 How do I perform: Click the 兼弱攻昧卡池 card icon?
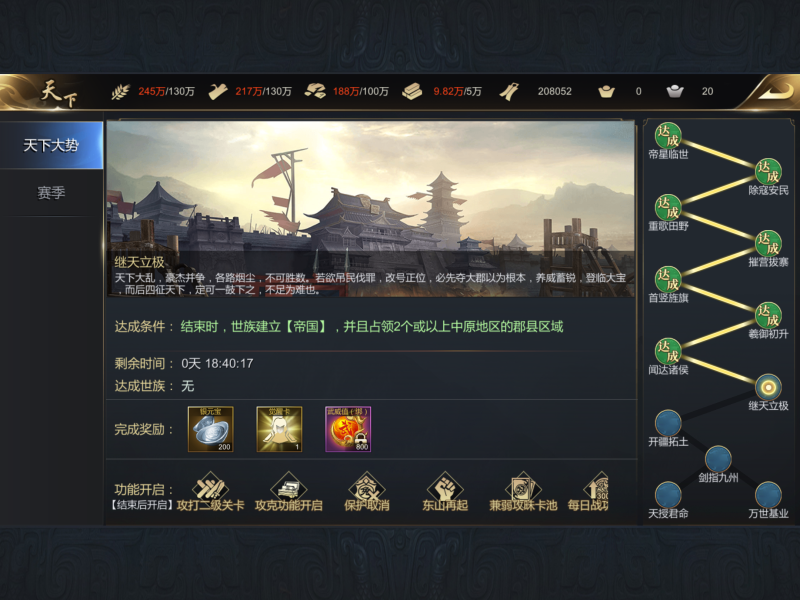click(523, 488)
